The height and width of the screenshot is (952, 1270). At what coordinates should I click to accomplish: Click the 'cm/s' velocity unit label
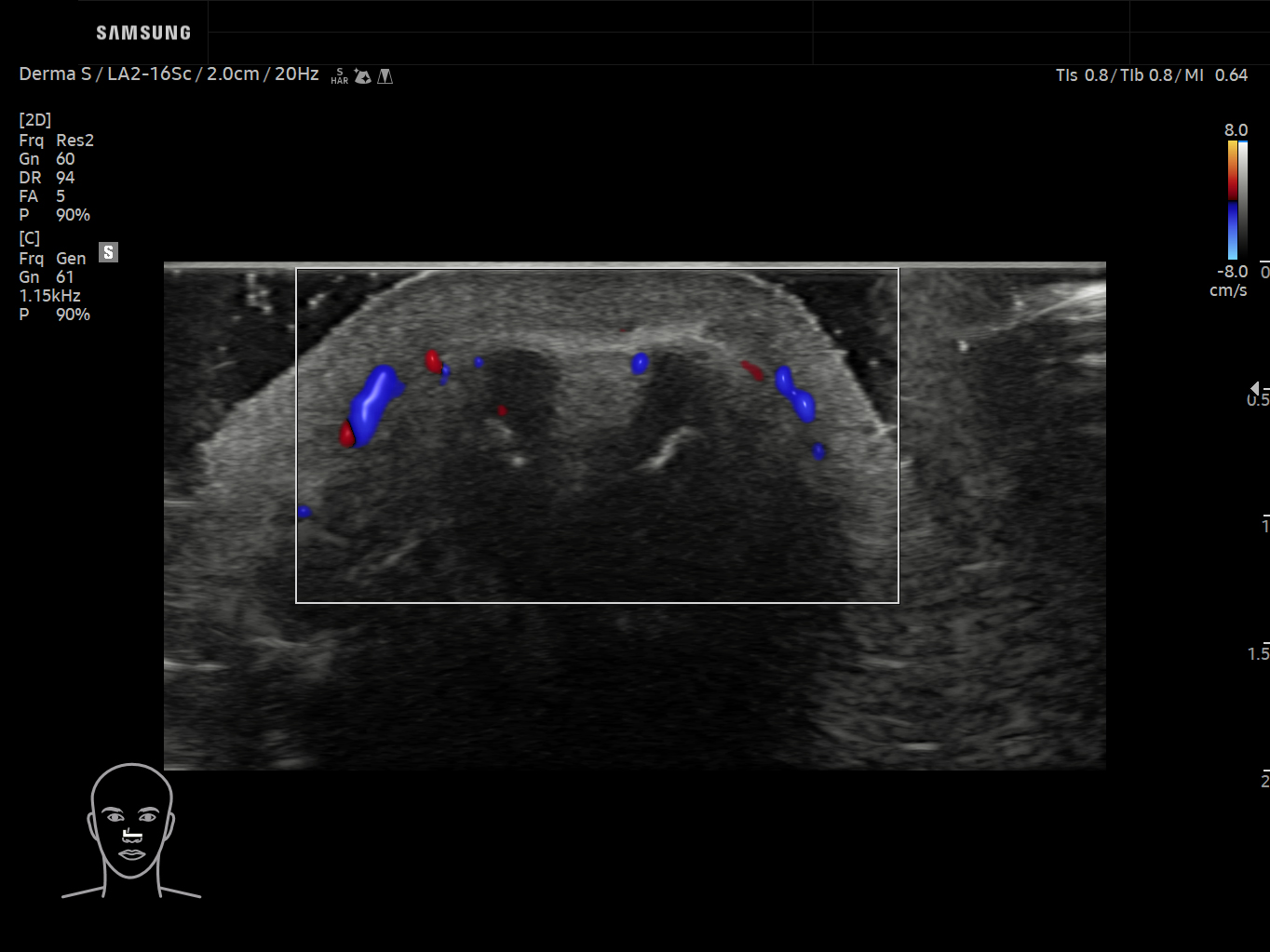click(1228, 290)
